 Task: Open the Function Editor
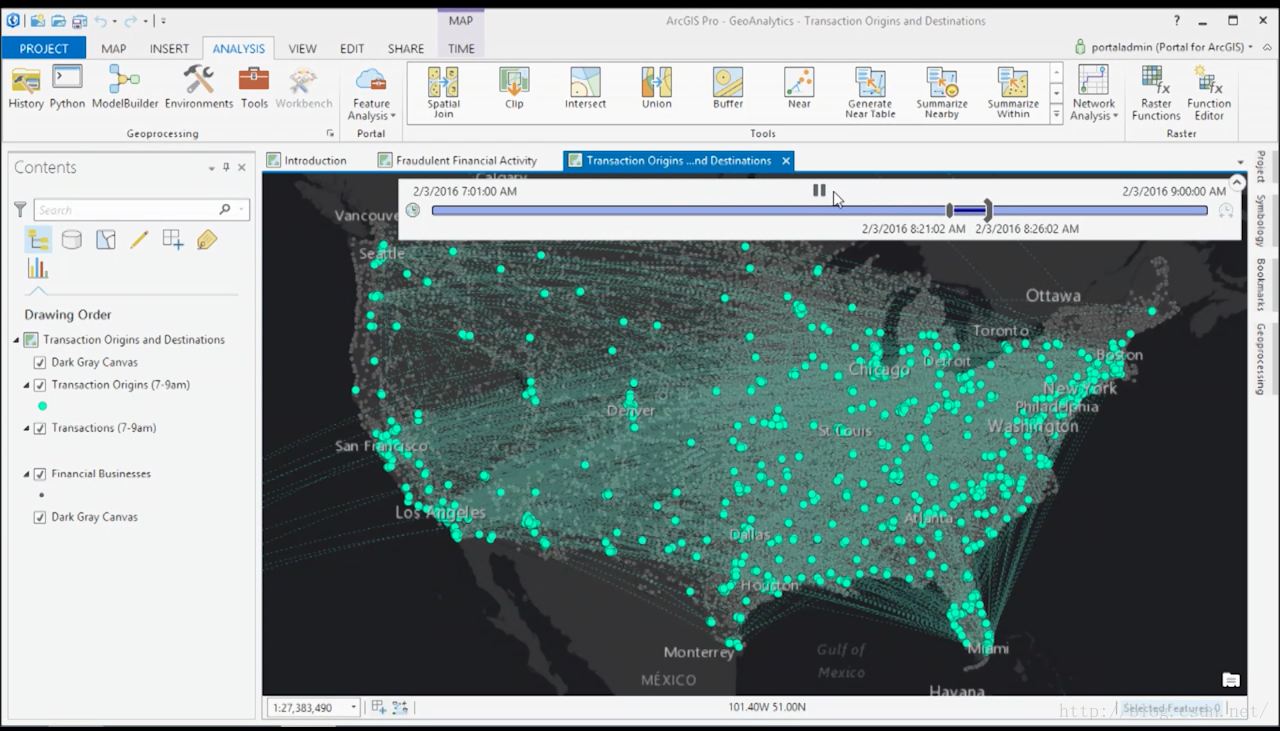pos(1209,92)
